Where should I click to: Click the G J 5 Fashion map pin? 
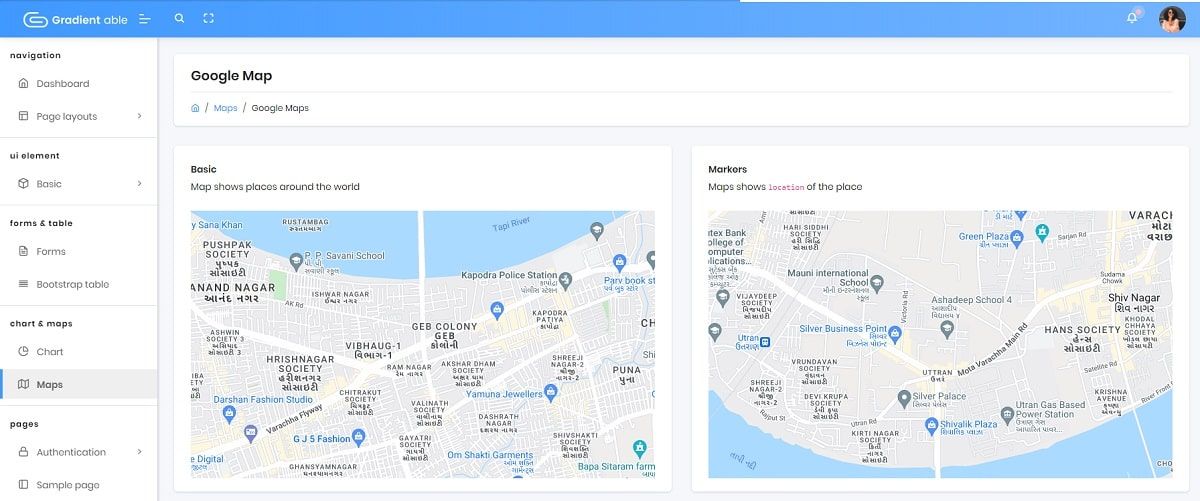359,437
